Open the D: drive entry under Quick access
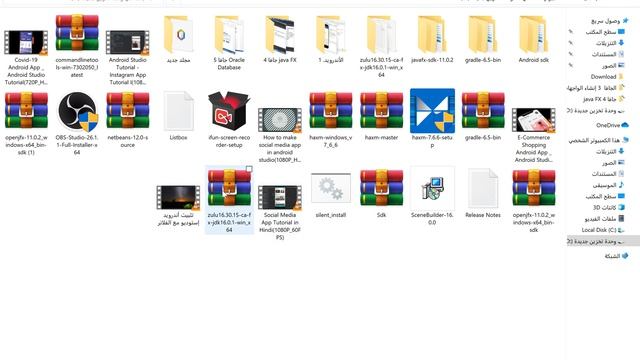640x360 pixels. click(596, 111)
